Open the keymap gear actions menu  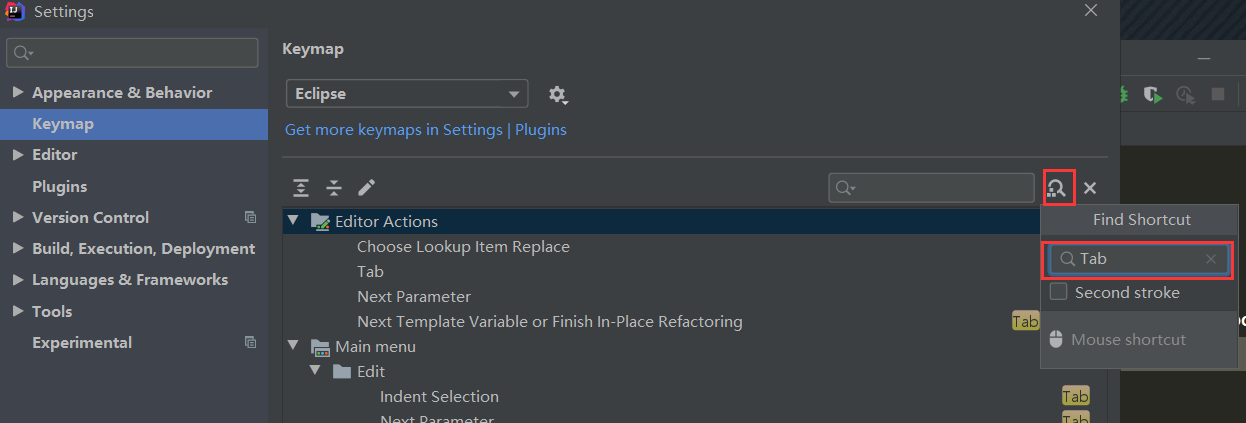click(557, 95)
